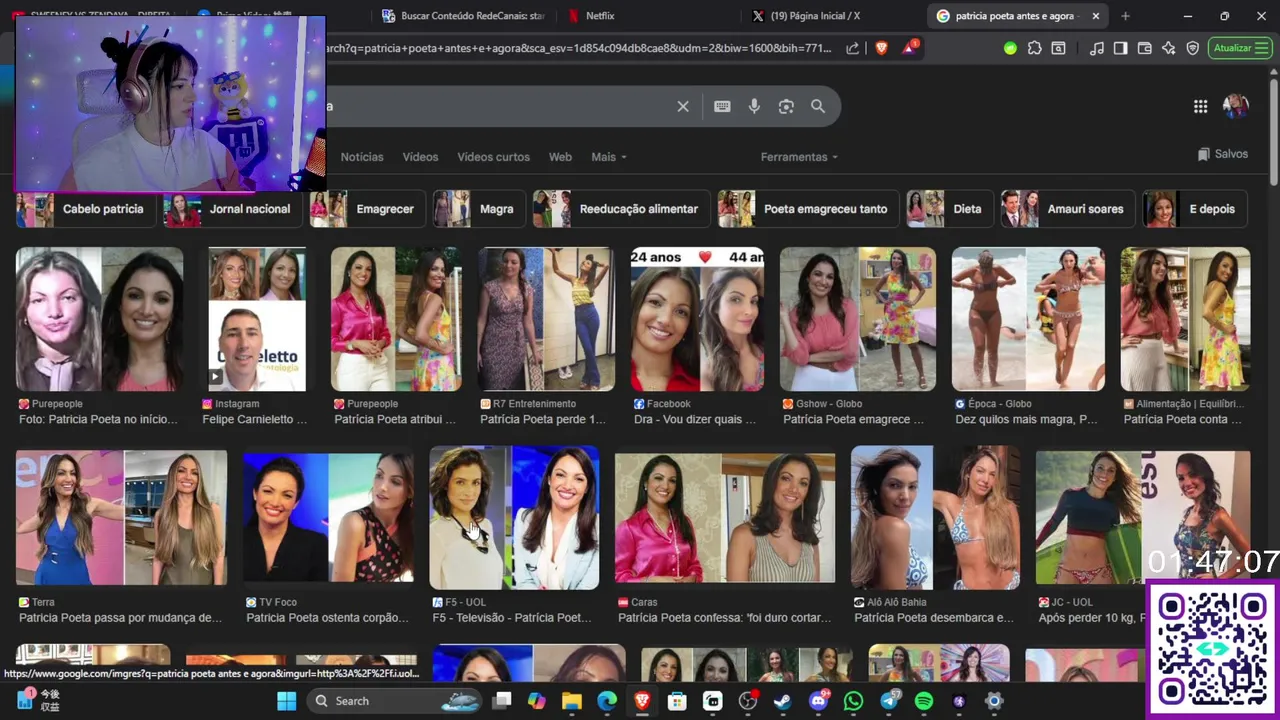Share this page from the address bar
1280x720 pixels.
[852, 48]
